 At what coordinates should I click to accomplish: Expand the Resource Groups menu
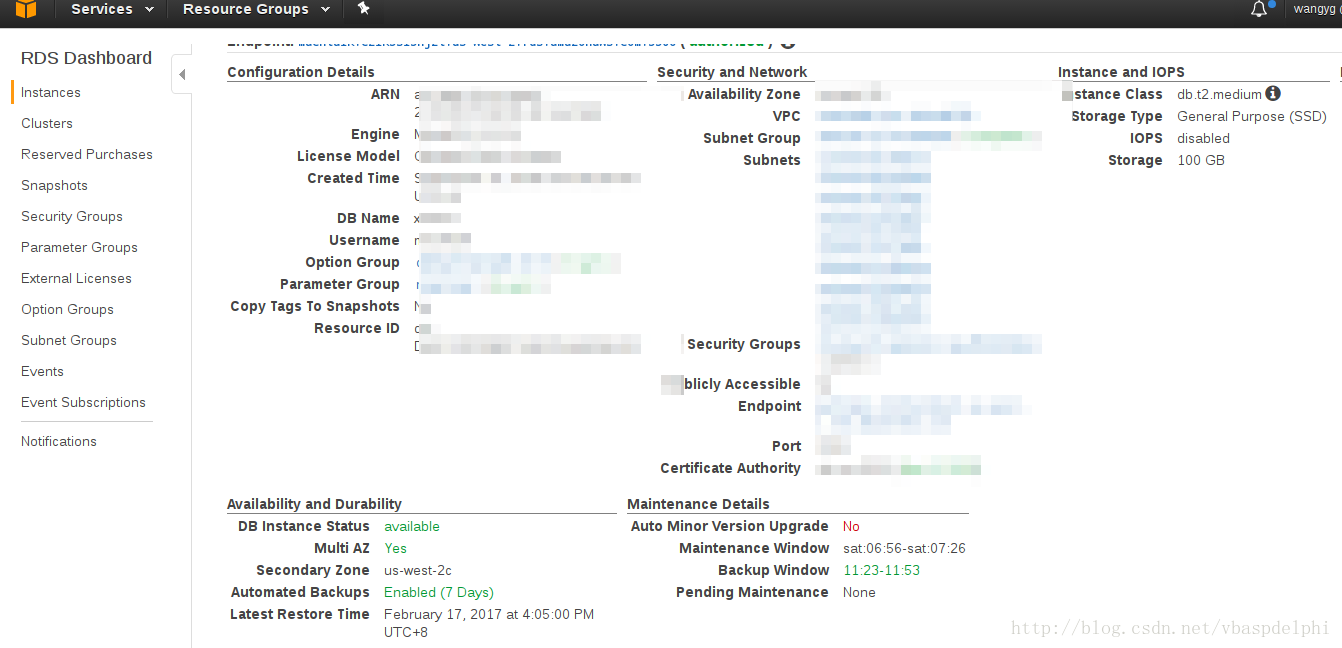[256, 10]
